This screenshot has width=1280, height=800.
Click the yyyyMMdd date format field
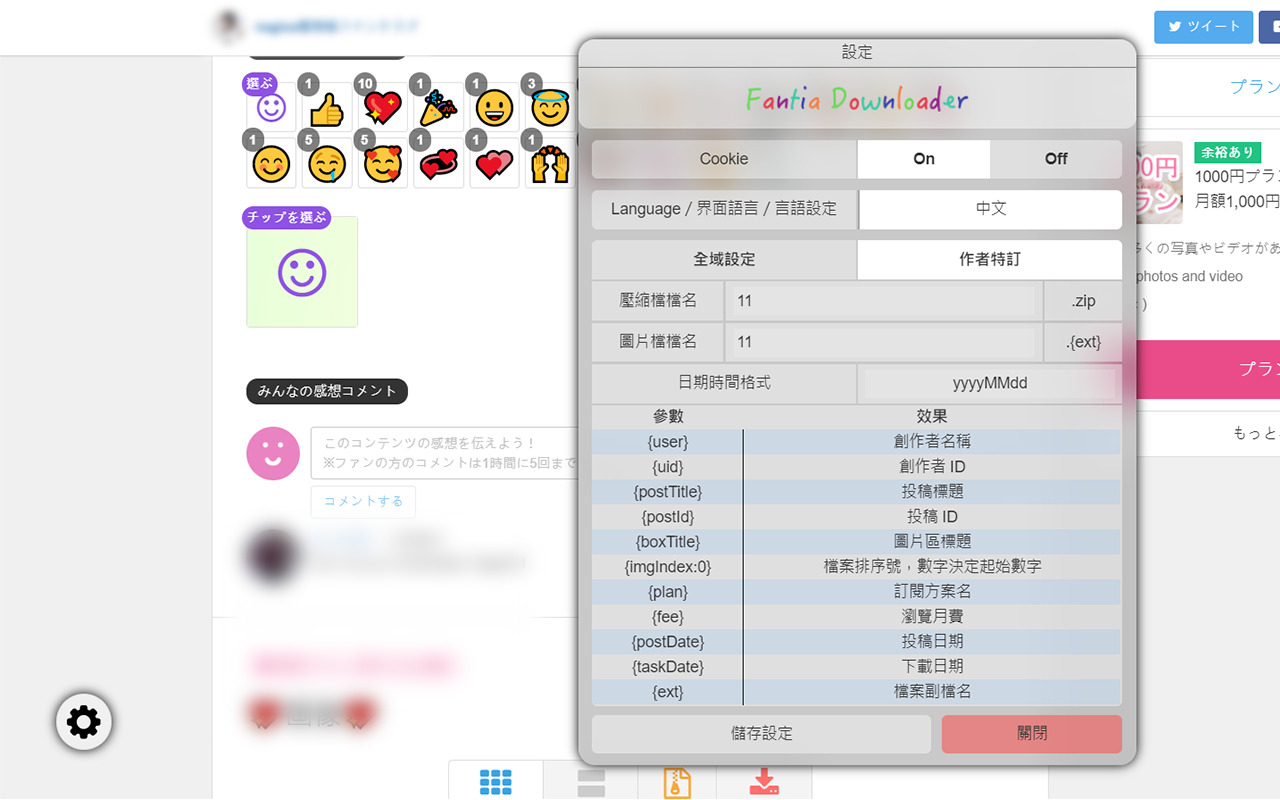(x=990, y=384)
